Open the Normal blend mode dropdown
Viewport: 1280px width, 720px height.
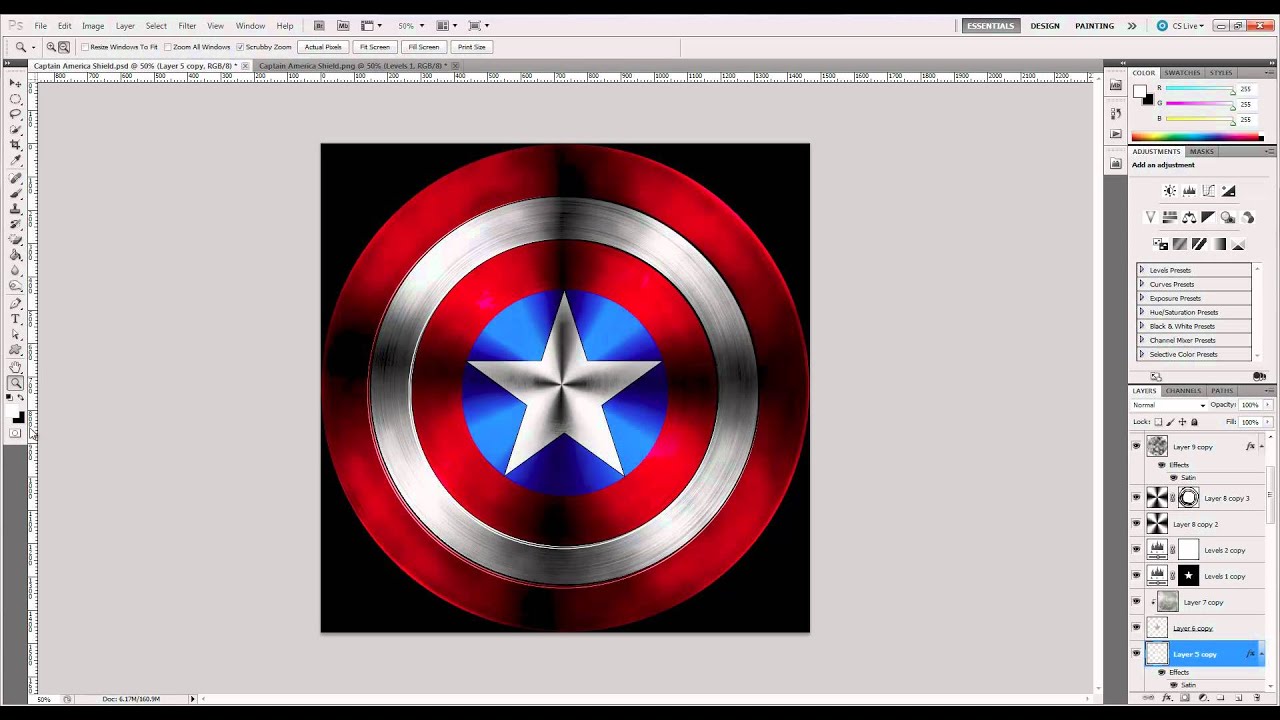click(x=1169, y=405)
